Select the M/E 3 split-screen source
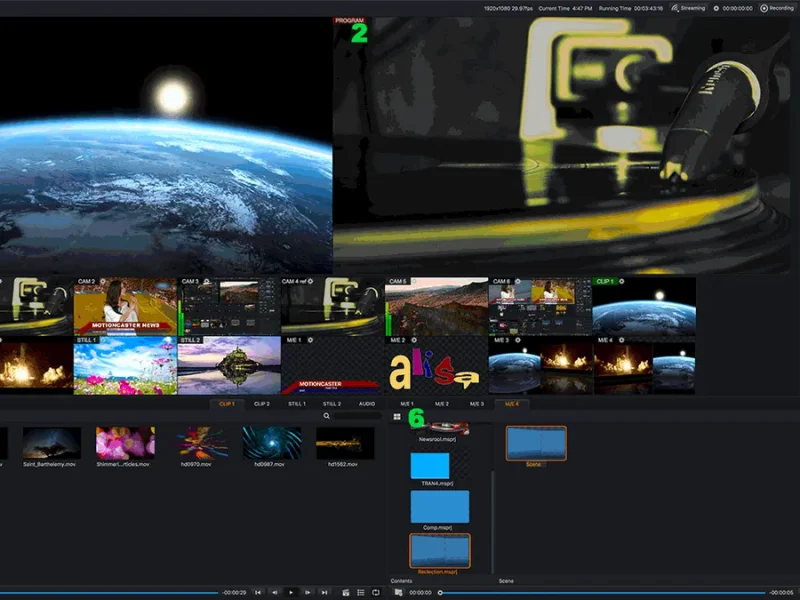800x600 pixels. 540,365
